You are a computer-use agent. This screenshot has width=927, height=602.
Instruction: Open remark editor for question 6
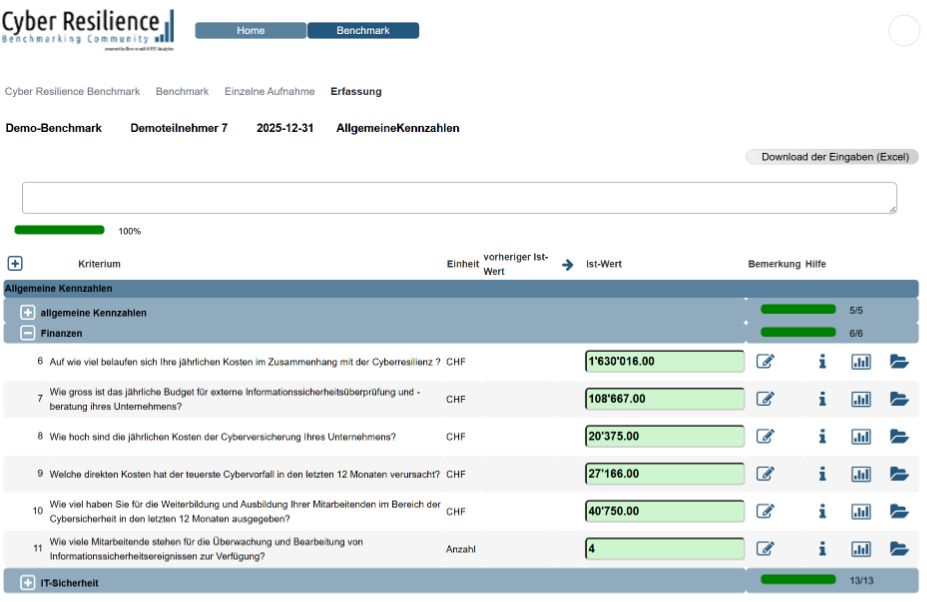click(765, 361)
